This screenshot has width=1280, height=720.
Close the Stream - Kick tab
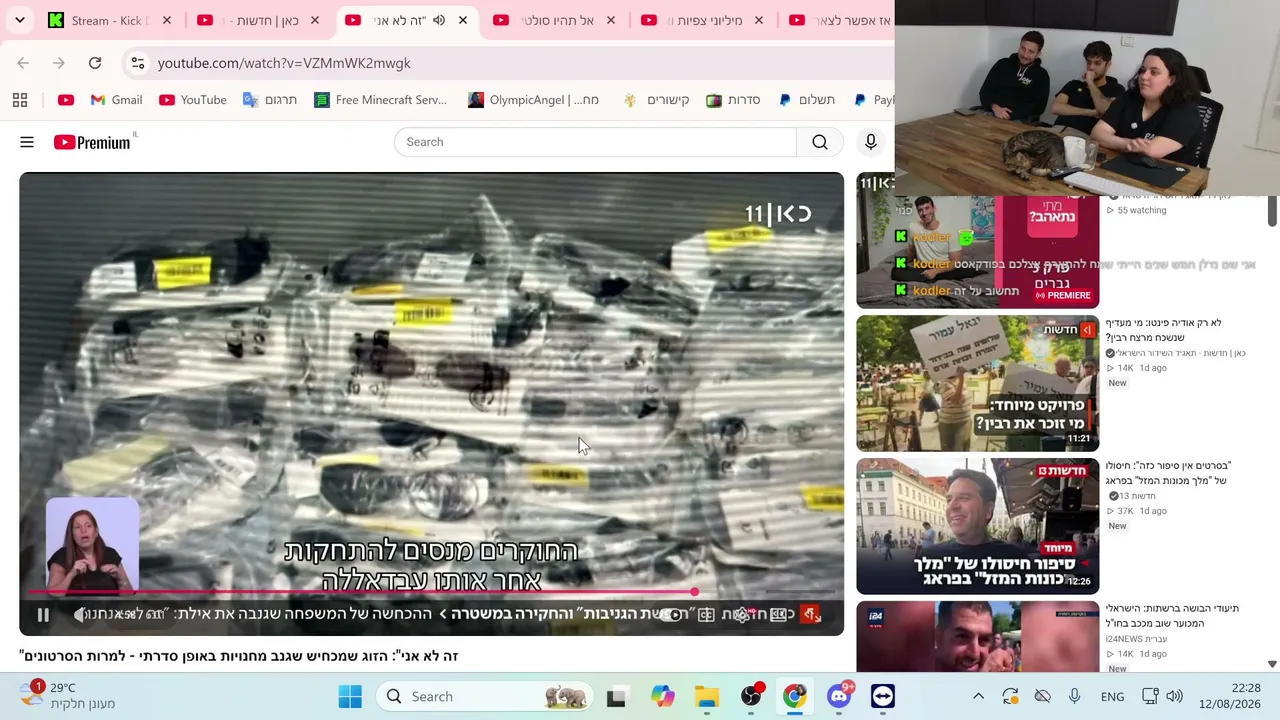[167, 20]
